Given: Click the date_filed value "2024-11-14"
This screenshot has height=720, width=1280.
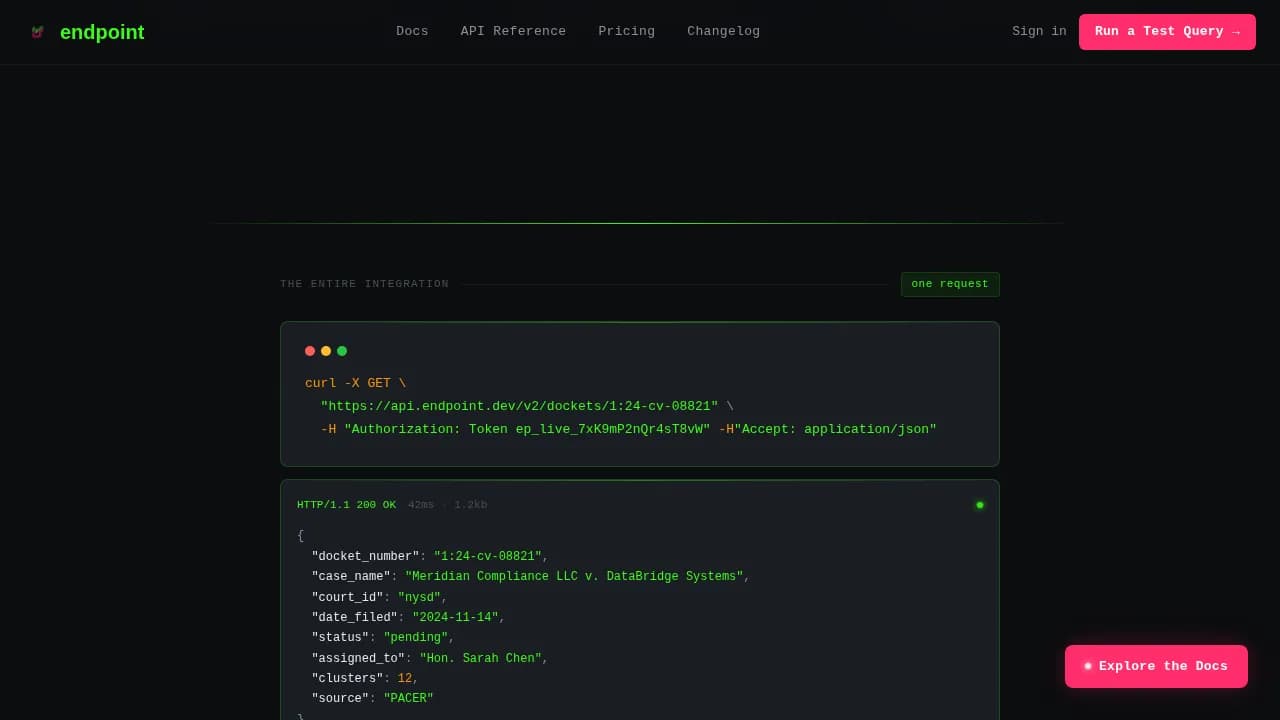Looking at the screenshot, I should click(455, 618).
